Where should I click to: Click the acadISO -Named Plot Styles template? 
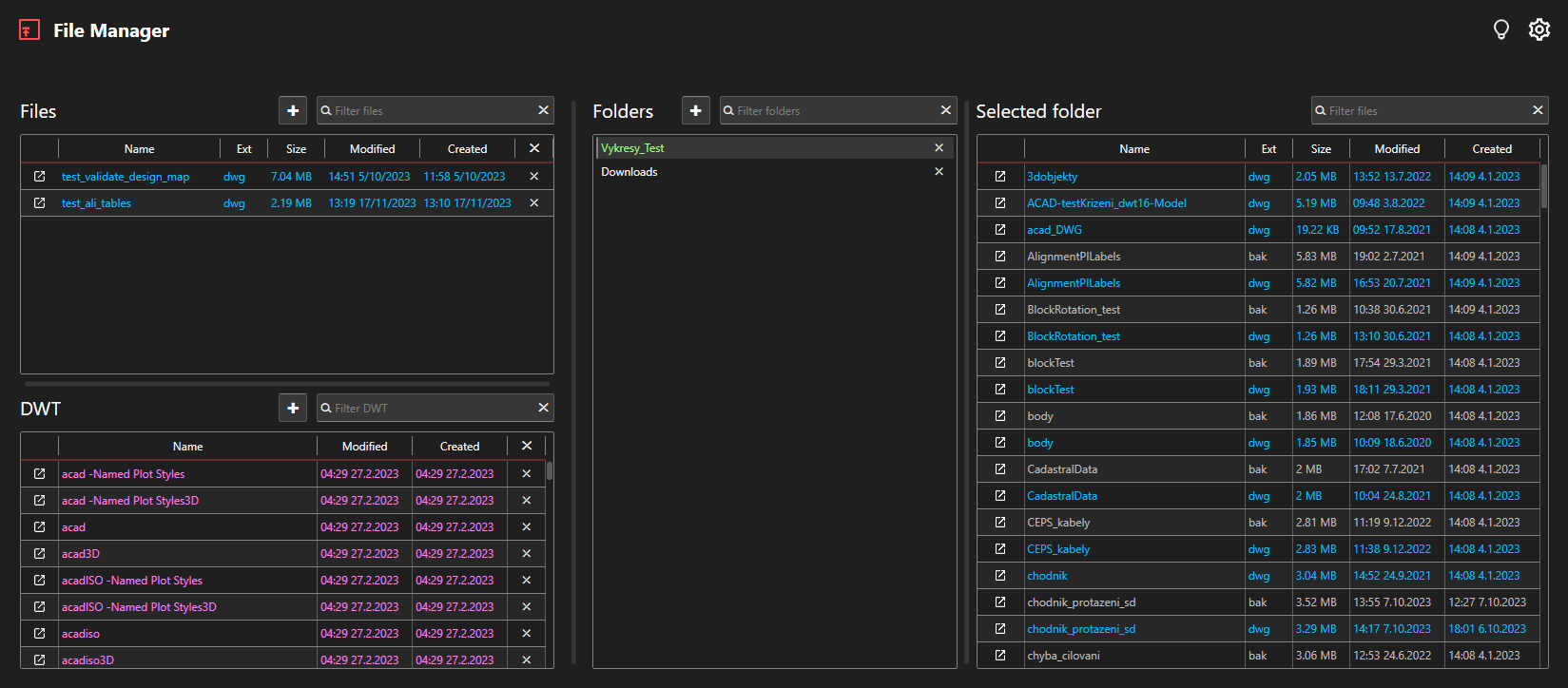pyautogui.click(x=132, y=581)
